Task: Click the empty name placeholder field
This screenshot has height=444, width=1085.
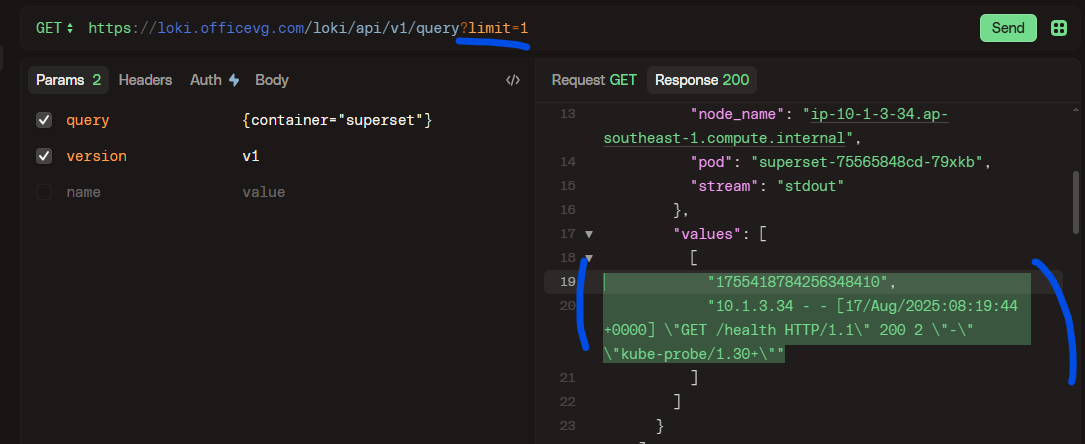Action: click(x=83, y=192)
